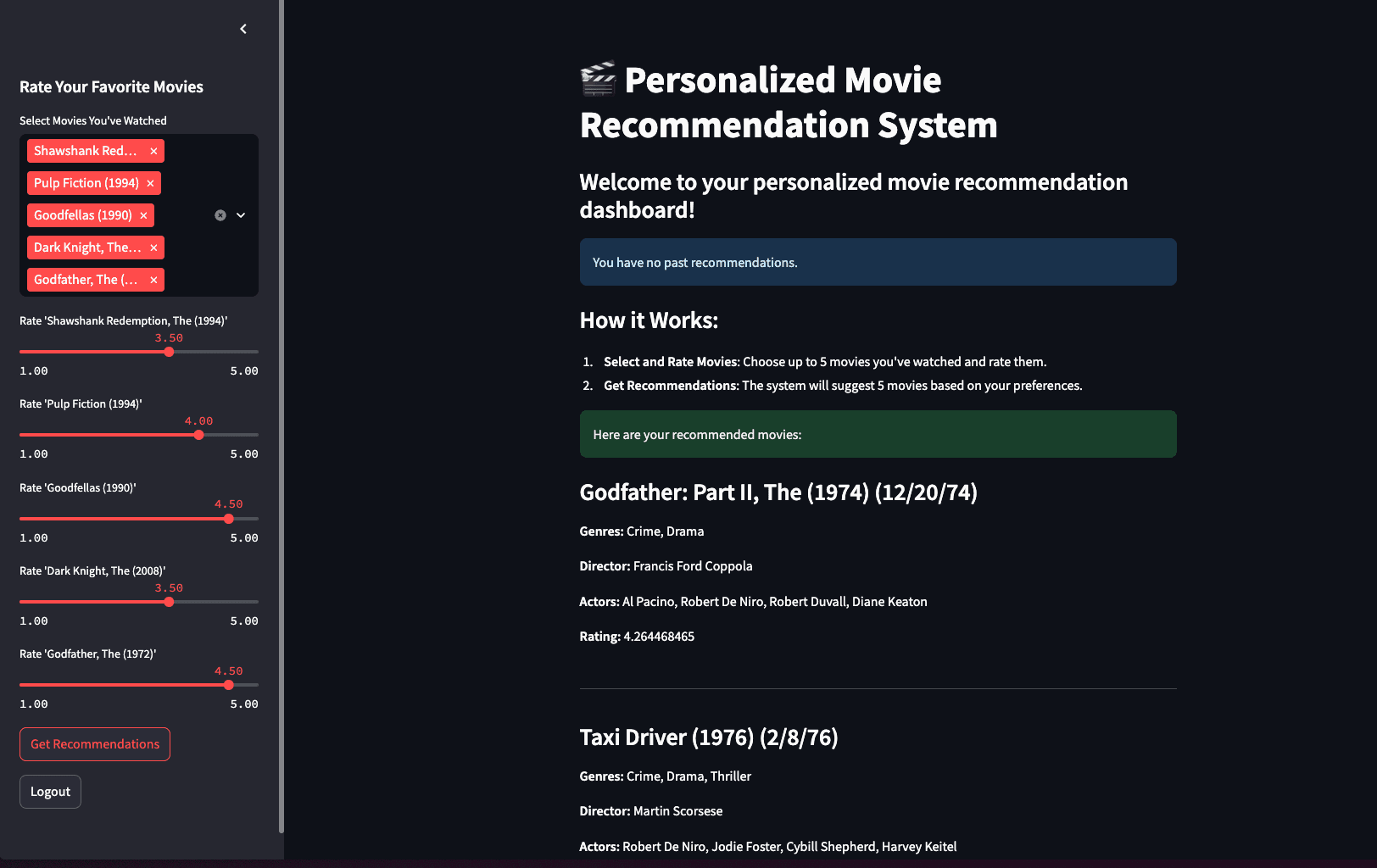The image size is (1377, 868).
Task: Remove the Shawshank Redemption tag
Action: (x=153, y=151)
